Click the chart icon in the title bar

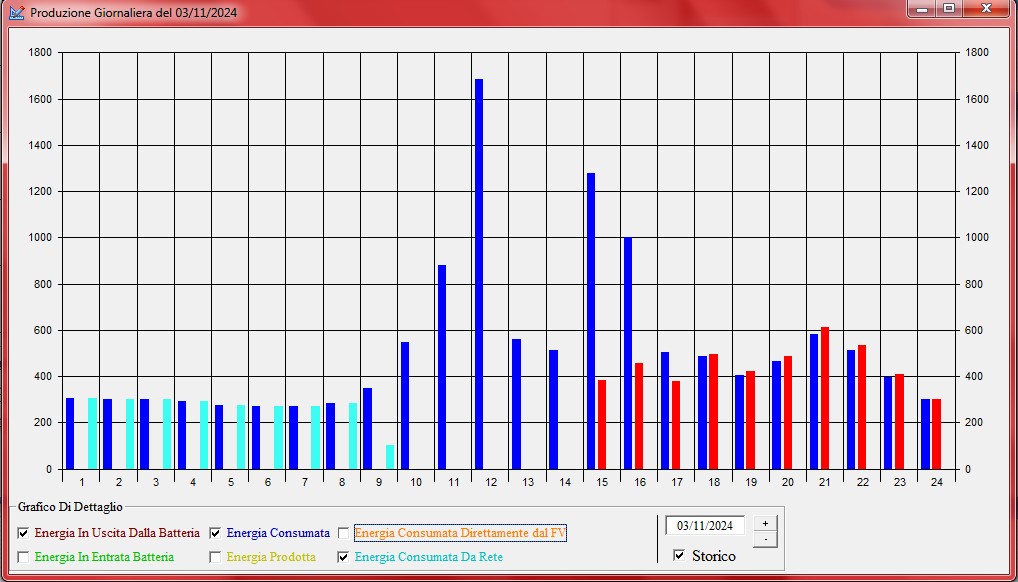[x=16, y=11]
